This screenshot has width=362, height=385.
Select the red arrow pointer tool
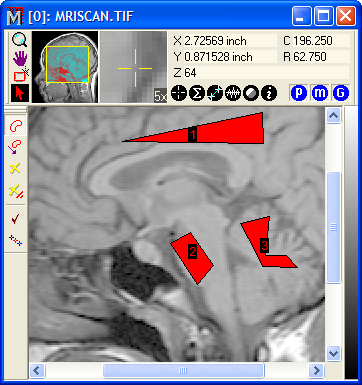(20, 93)
